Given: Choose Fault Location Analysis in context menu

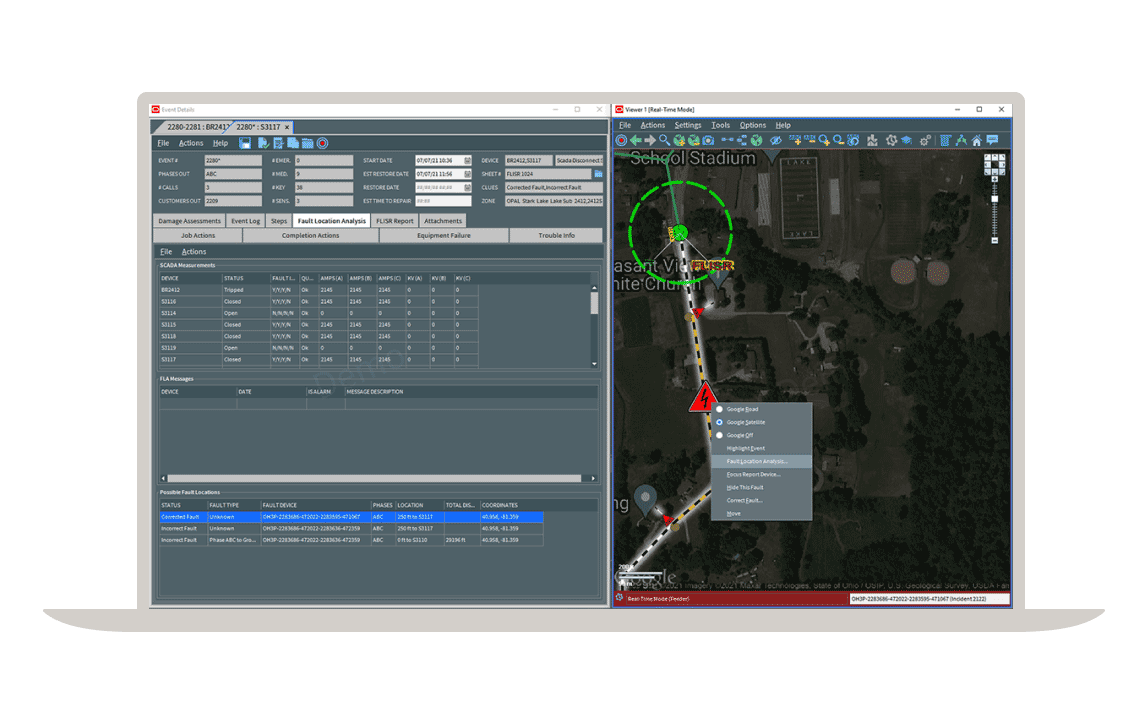Looking at the screenshot, I should pyautogui.click(x=761, y=461).
